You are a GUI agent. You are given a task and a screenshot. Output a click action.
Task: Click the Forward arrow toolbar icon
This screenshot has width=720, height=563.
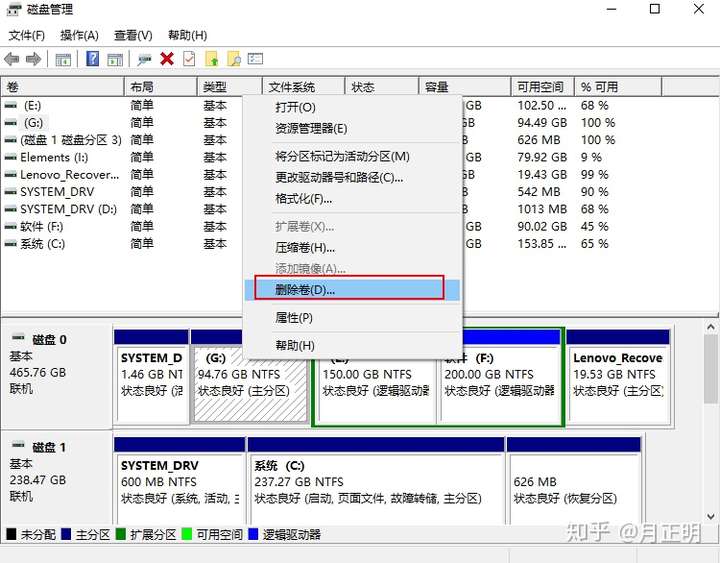(34, 59)
